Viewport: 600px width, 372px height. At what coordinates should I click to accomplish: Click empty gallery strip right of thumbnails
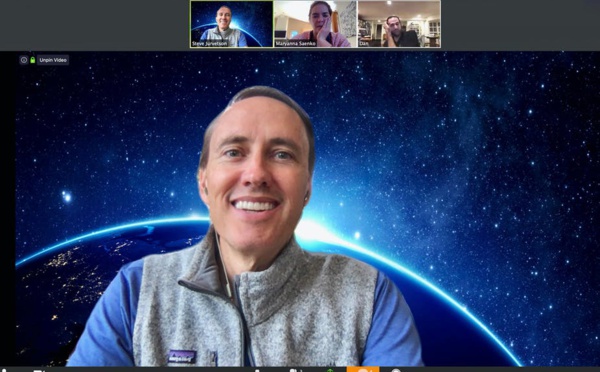point(520,25)
